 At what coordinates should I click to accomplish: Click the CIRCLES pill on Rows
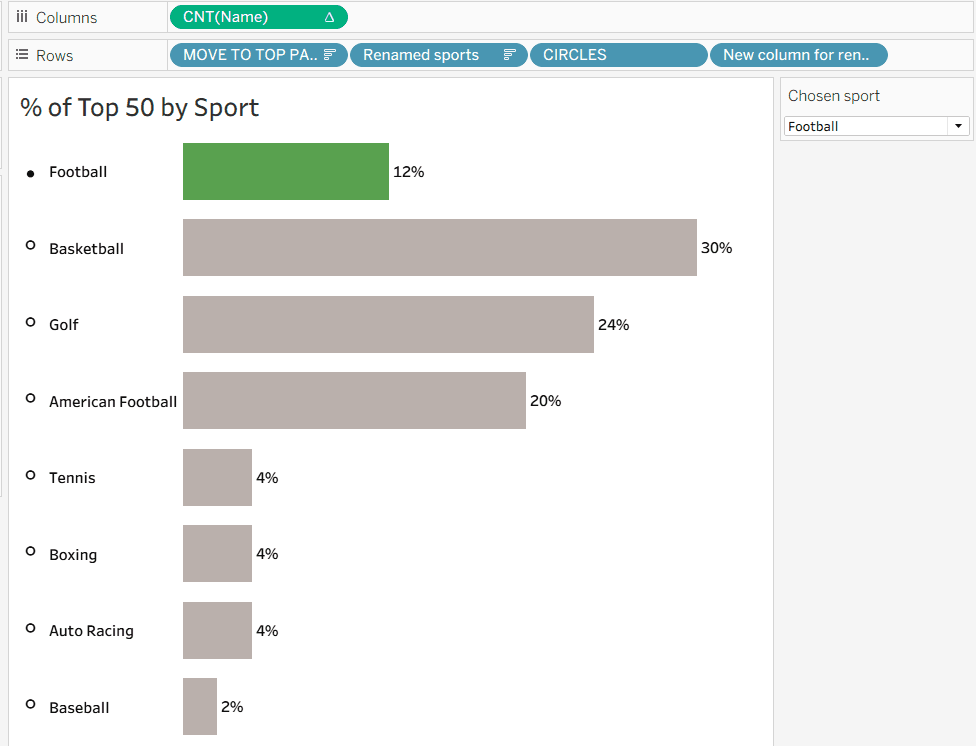coord(618,55)
